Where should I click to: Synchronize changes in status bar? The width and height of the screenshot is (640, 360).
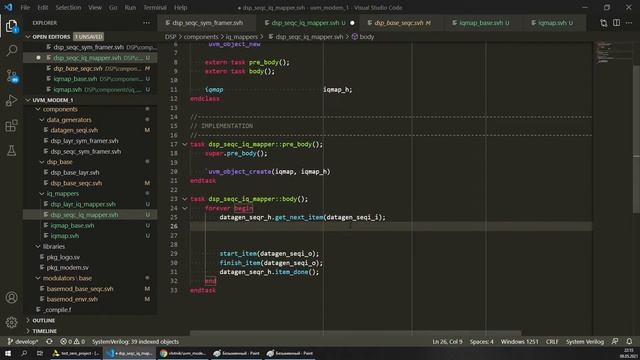pos(49,342)
